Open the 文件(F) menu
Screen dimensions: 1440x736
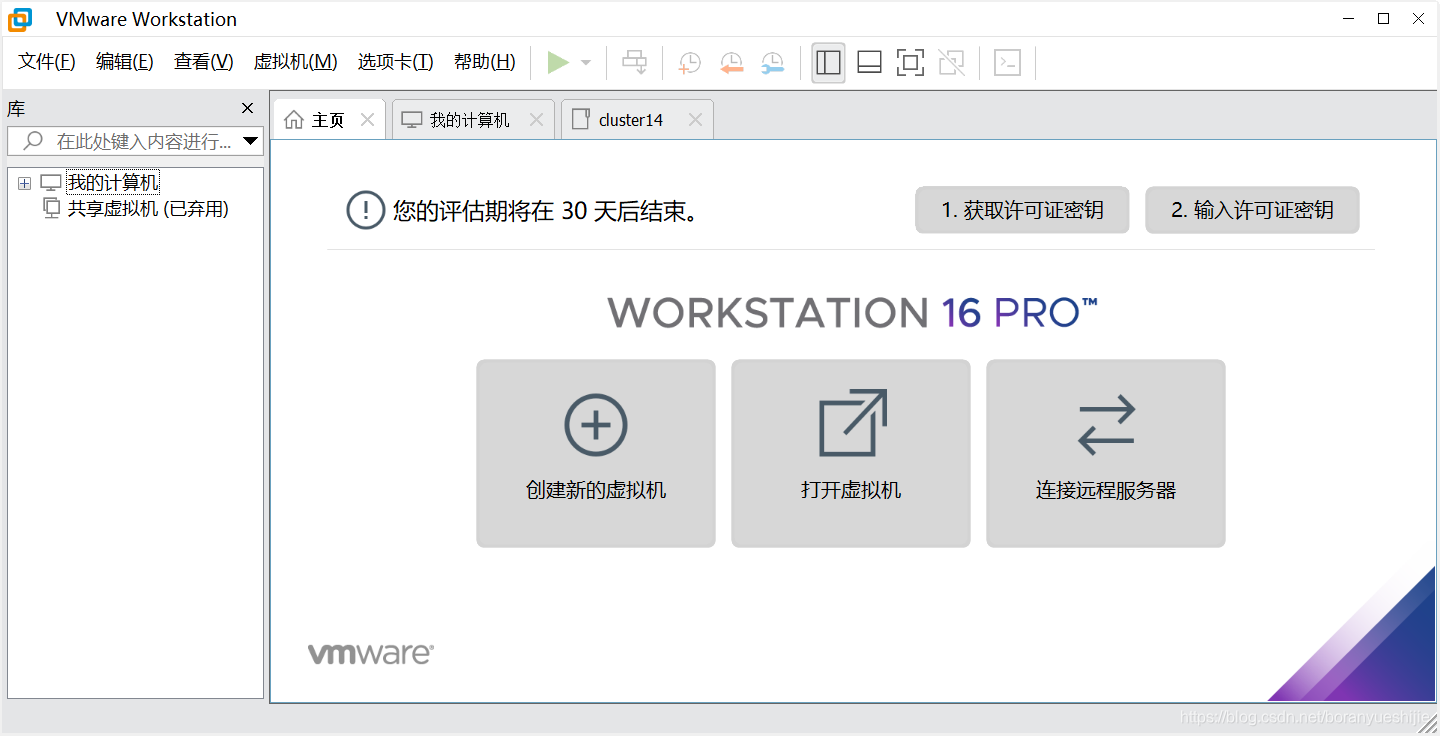(x=47, y=62)
